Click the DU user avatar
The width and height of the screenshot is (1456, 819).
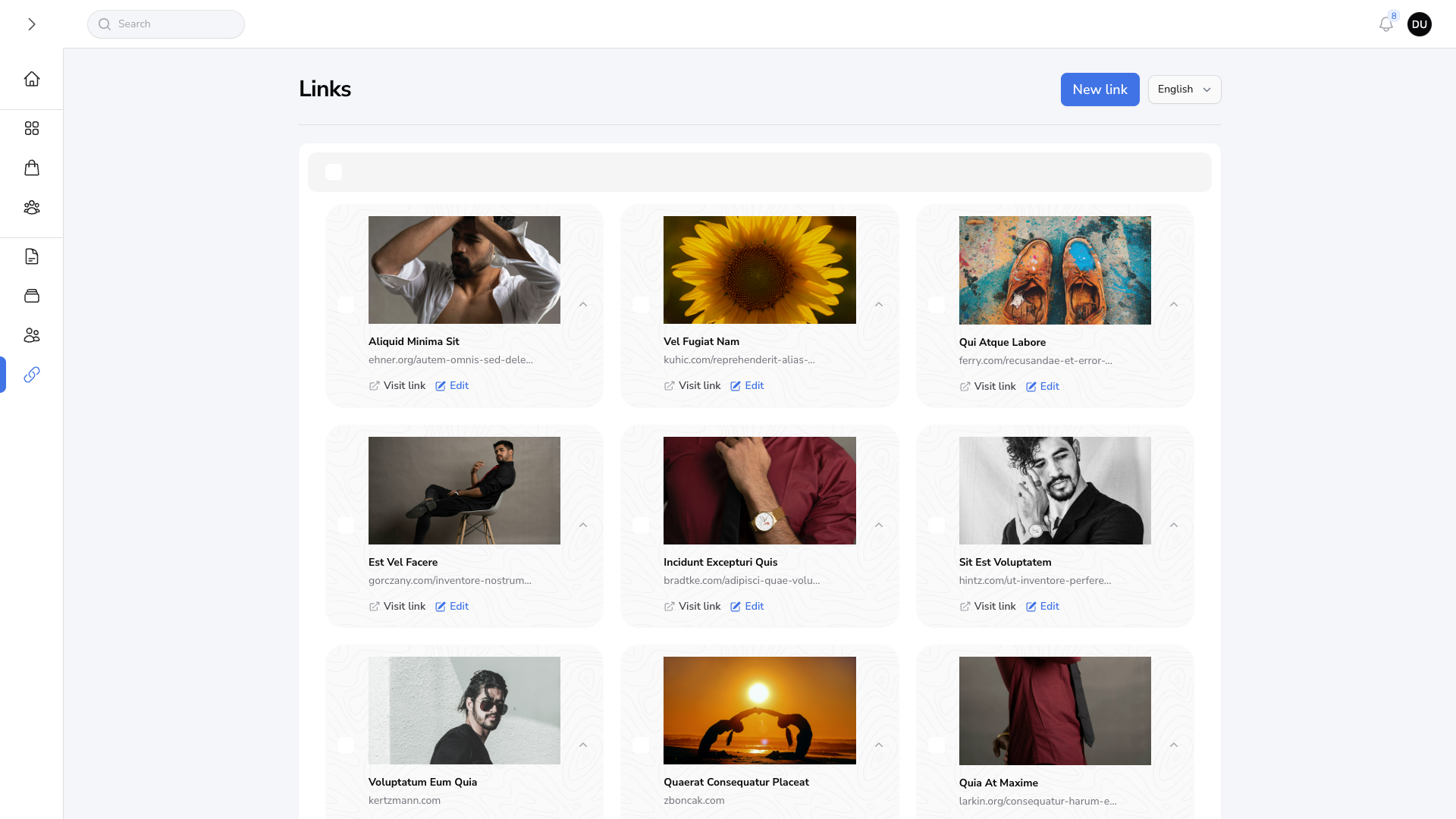[1419, 24]
